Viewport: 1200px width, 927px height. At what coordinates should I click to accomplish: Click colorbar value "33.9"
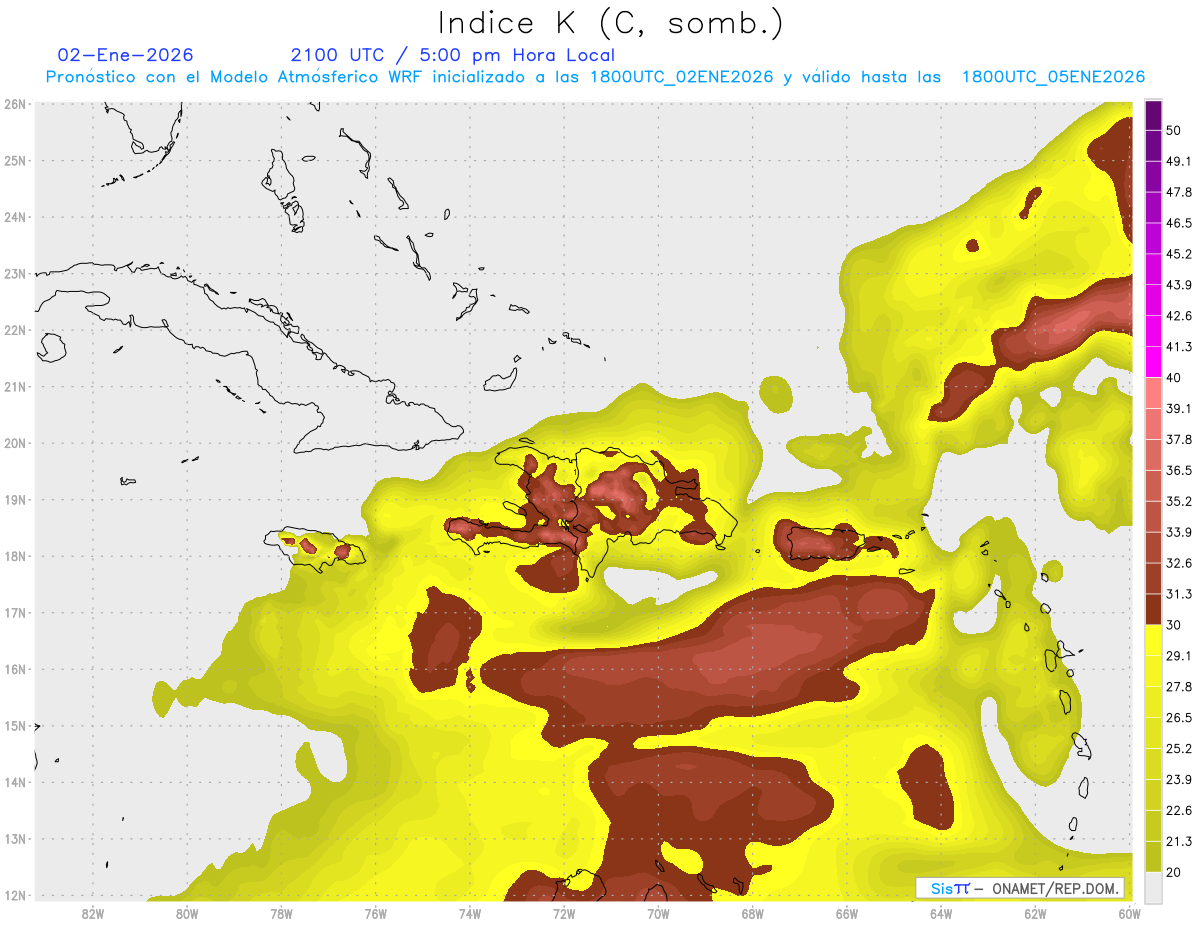pos(1179,532)
